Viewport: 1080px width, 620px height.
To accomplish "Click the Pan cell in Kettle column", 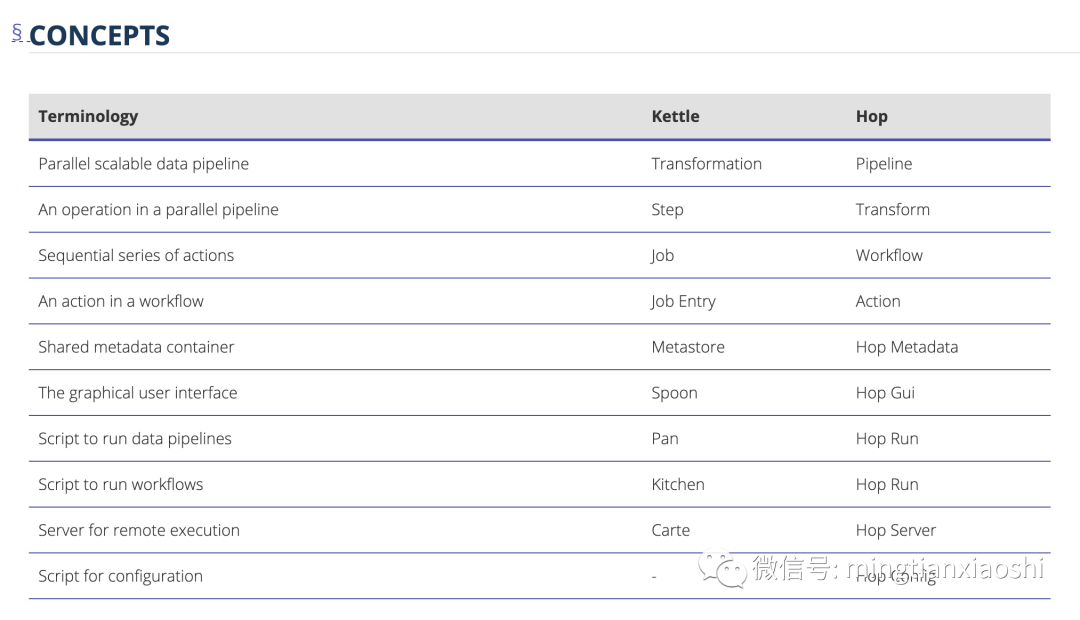I will click(x=664, y=439).
